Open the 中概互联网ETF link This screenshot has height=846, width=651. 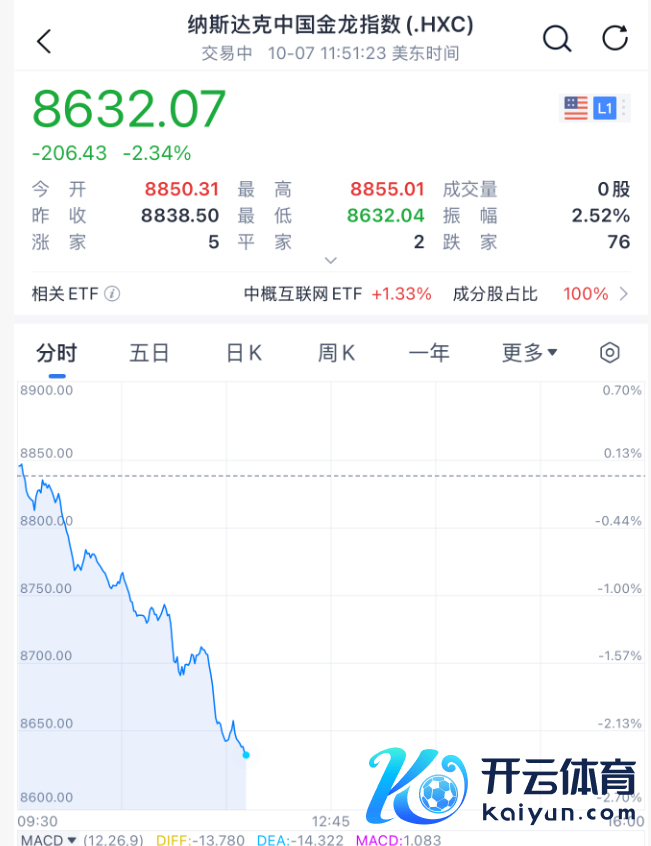pos(303,294)
